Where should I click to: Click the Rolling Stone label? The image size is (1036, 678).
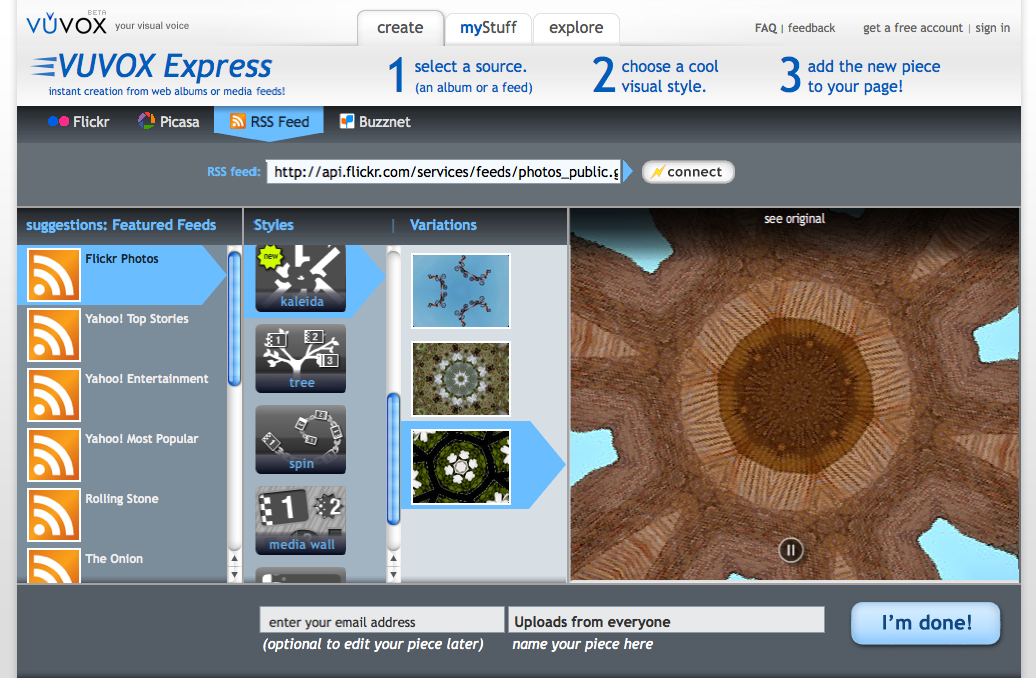click(122, 499)
